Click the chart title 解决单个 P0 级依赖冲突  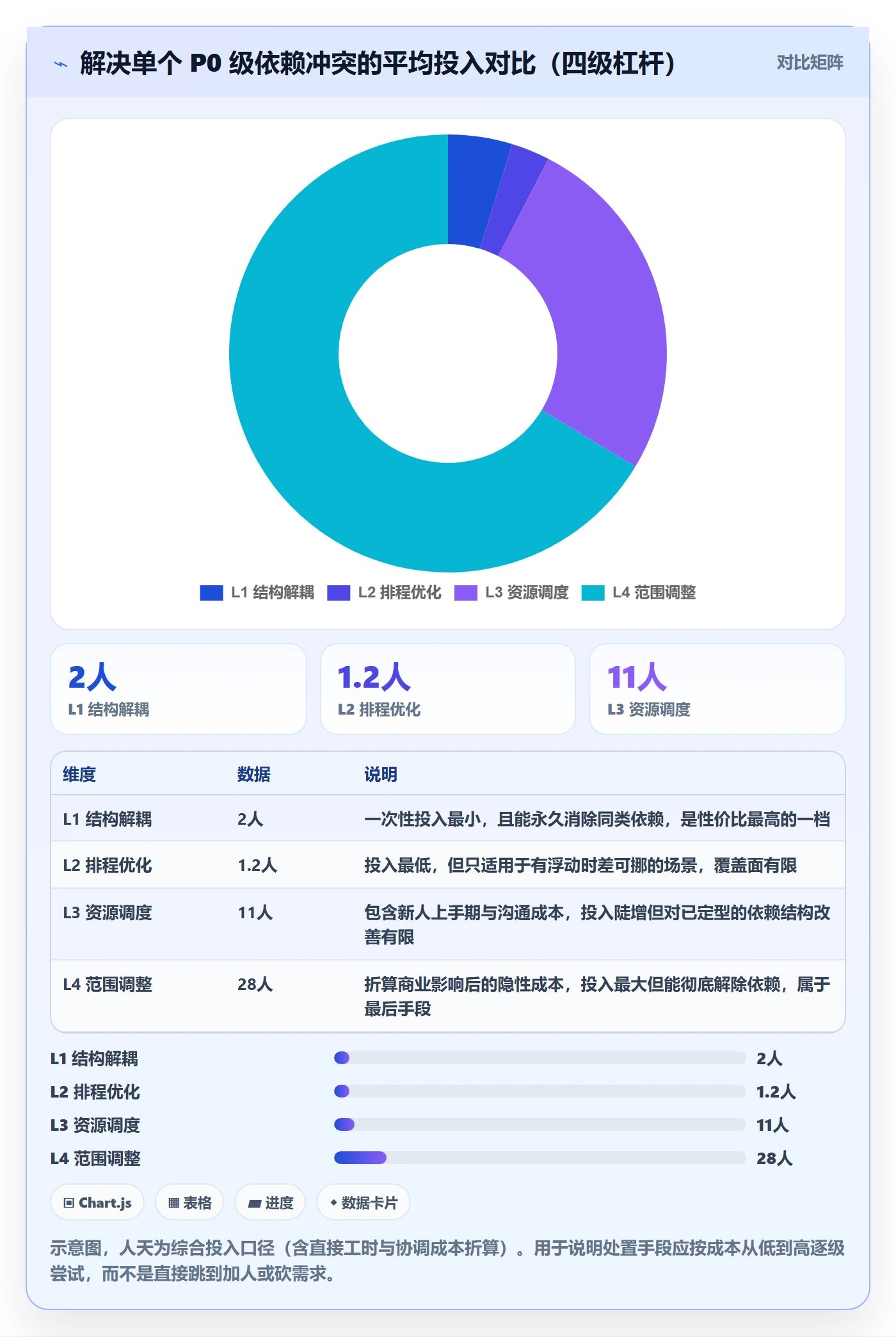point(378,63)
